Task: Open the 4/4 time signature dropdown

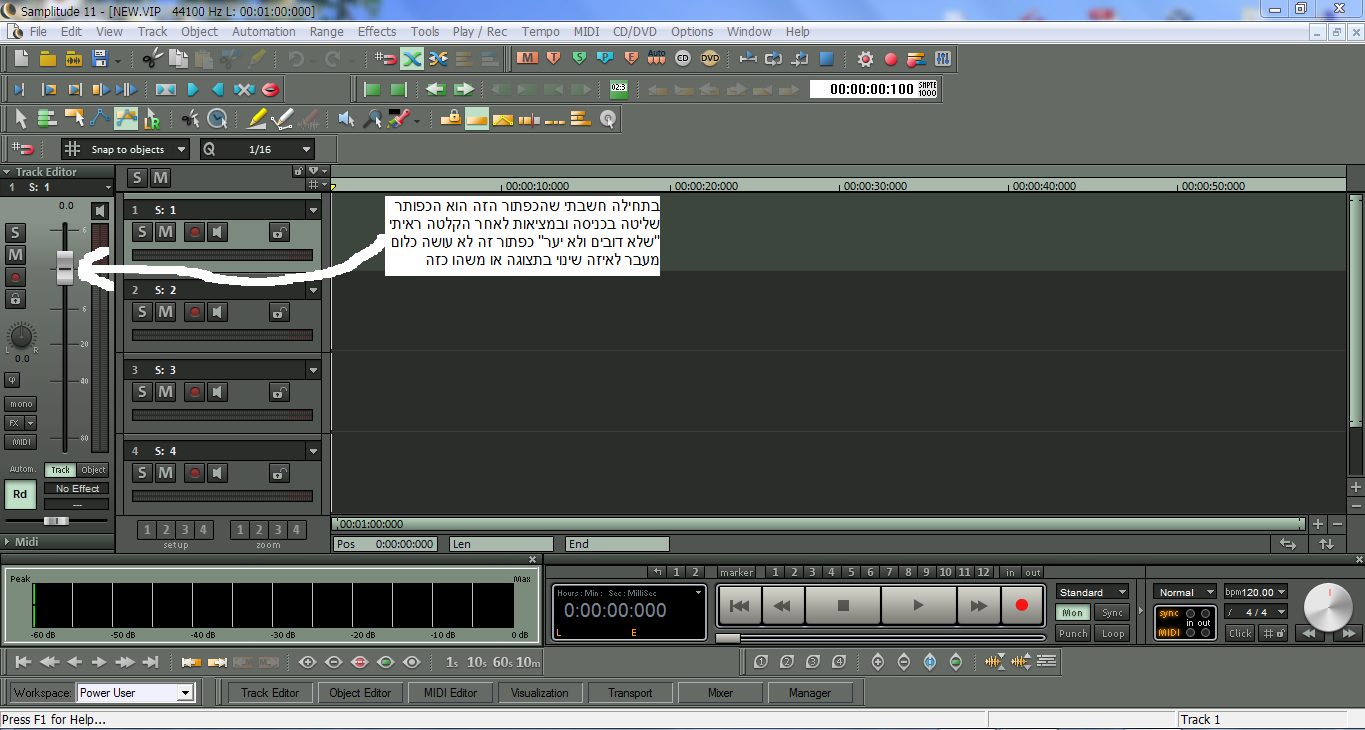Action: click(x=1256, y=612)
